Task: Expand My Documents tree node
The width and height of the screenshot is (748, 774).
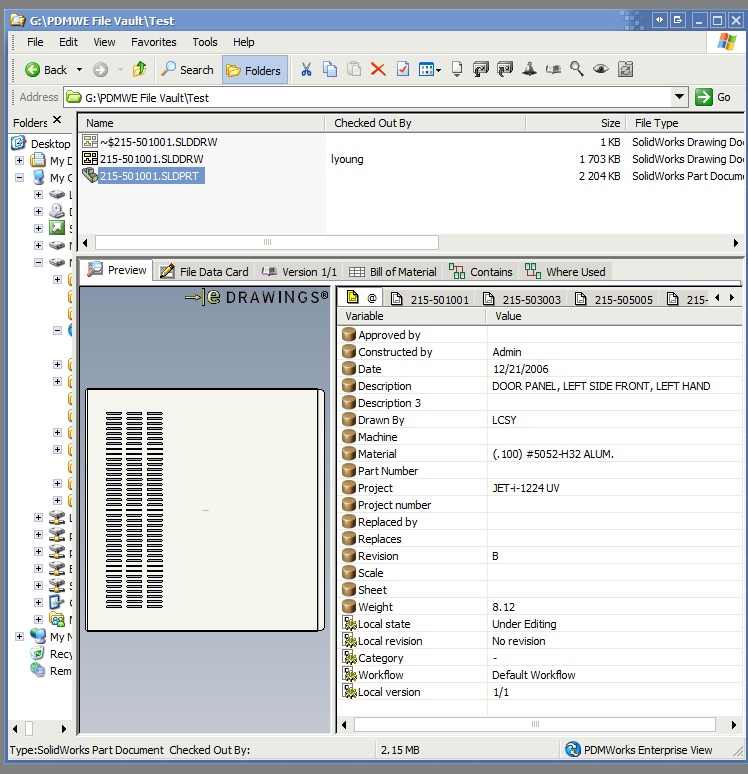Action: (x=19, y=160)
